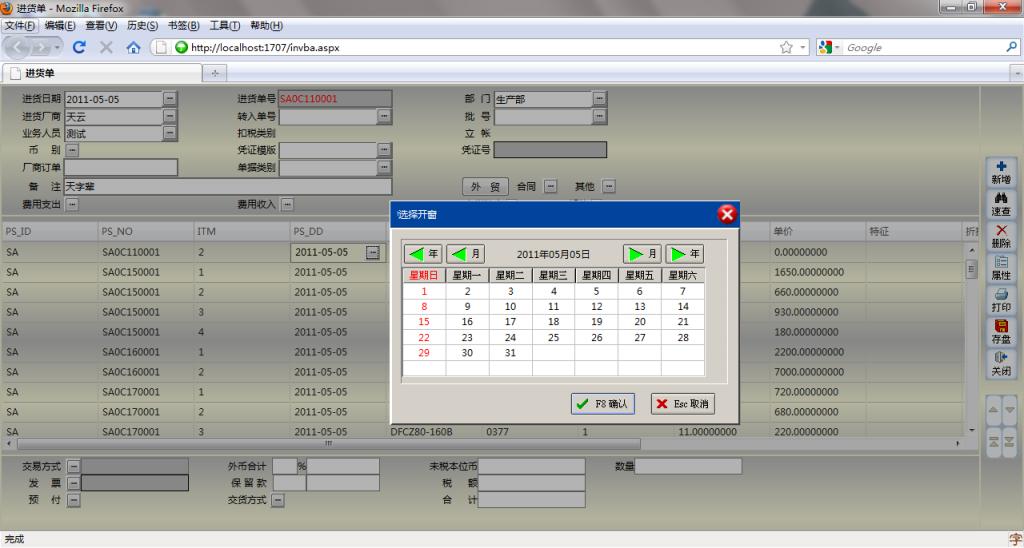Go to previous month in calendar

pos(466,253)
